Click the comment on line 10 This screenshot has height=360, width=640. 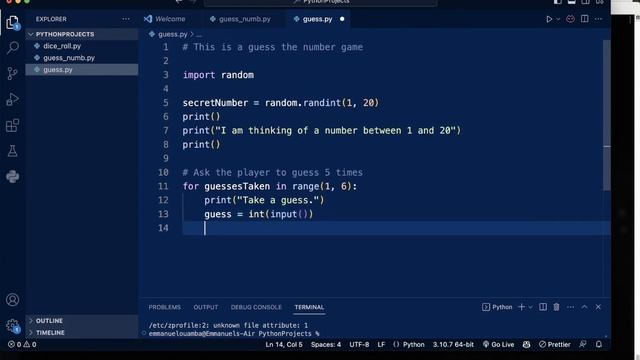(272, 172)
